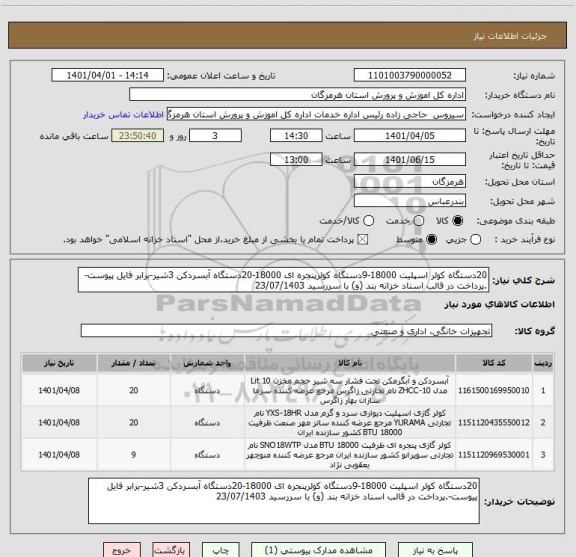Click the water cooler product name in row 1
The width and height of the screenshot is (576, 557).
click(349, 391)
